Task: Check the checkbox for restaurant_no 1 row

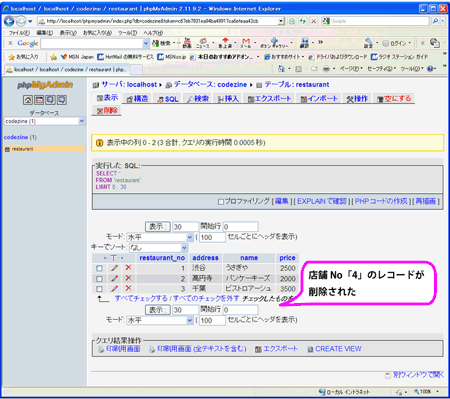Action: (99, 268)
